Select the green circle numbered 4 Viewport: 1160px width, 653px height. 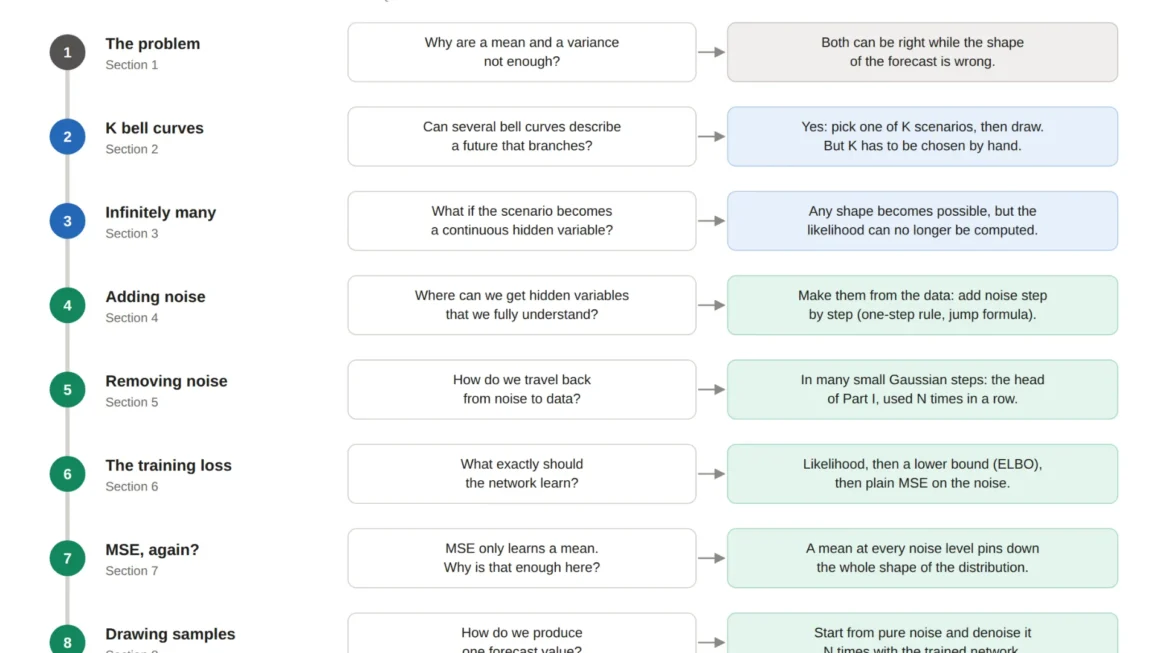pyautogui.click(x=67, y=305)
